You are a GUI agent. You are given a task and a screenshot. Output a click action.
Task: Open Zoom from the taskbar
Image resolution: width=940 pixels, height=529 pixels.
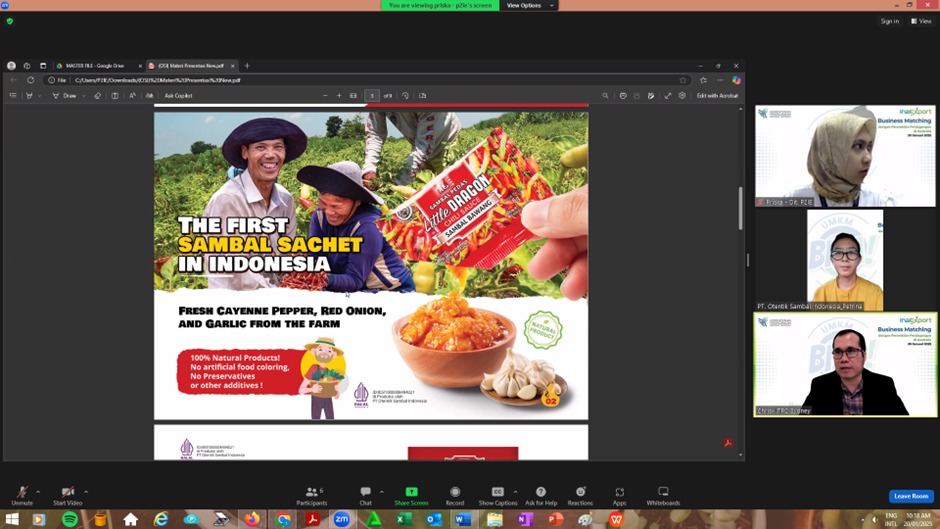click(342, 519)
